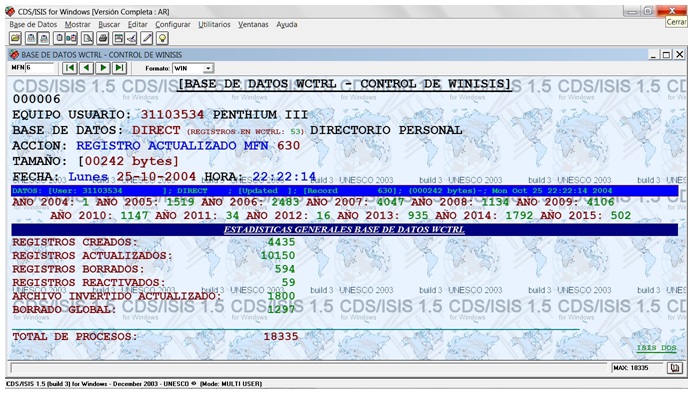This screenshot has height=395, width=695.
Task: Go to the first record
Action: point(70,68)
